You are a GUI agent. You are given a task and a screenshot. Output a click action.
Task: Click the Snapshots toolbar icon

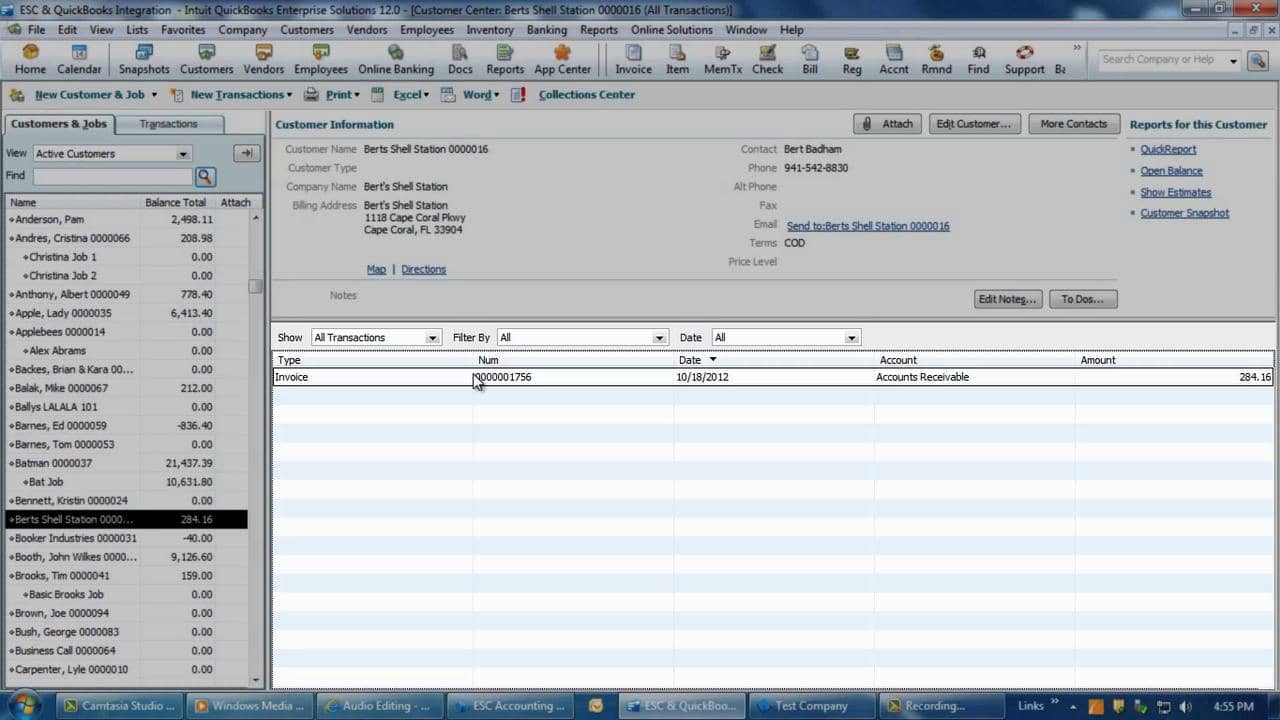[x=144, y=59]
